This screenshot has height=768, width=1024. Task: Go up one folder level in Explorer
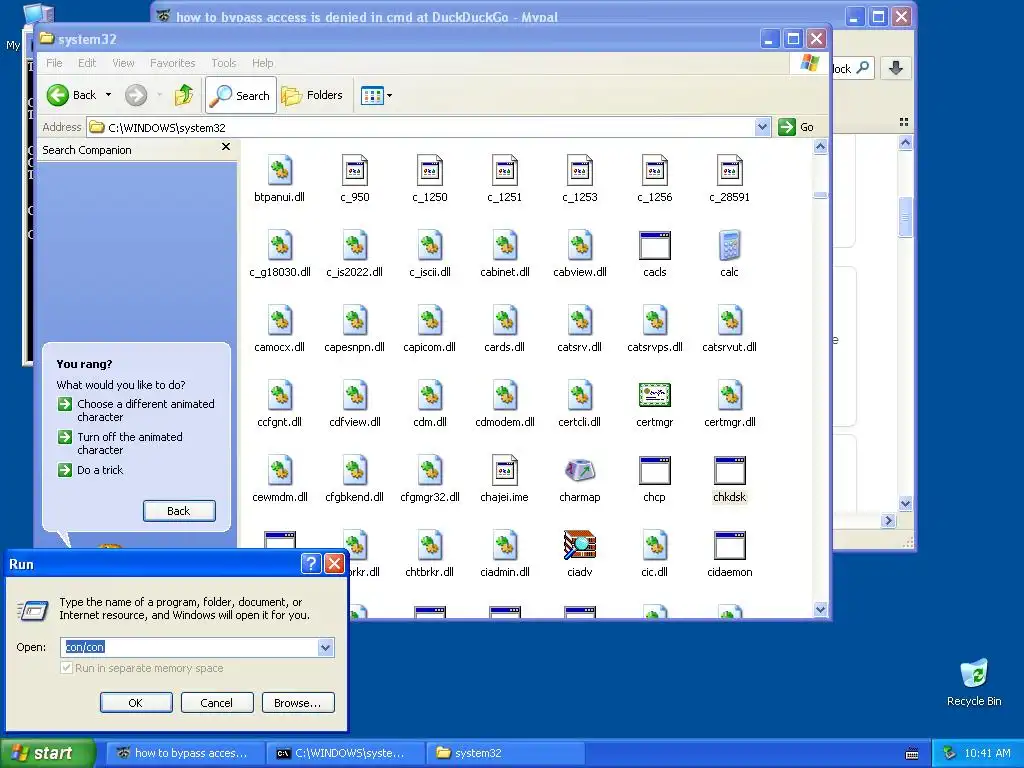pyautogui.click(x=184, y=95)
